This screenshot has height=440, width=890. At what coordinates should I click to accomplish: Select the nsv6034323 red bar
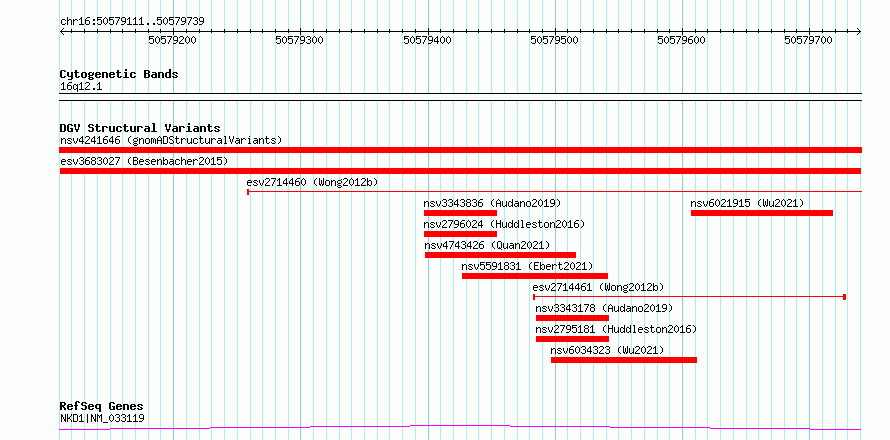[x=624, y=360]
